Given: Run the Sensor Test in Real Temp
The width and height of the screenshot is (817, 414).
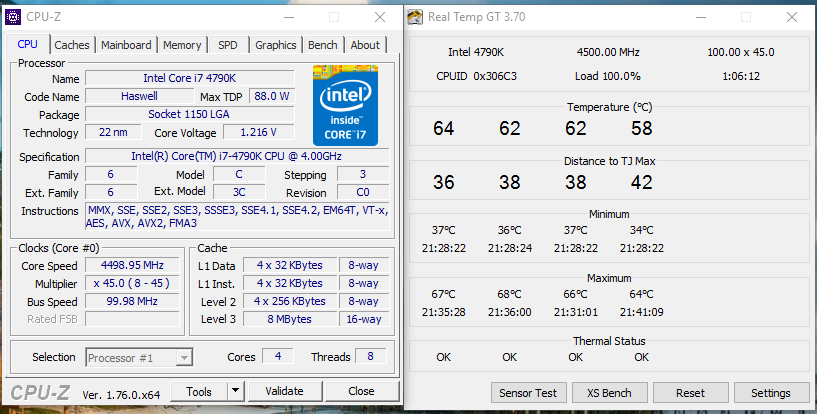Looking at the screenshot, I should (528, 393).
